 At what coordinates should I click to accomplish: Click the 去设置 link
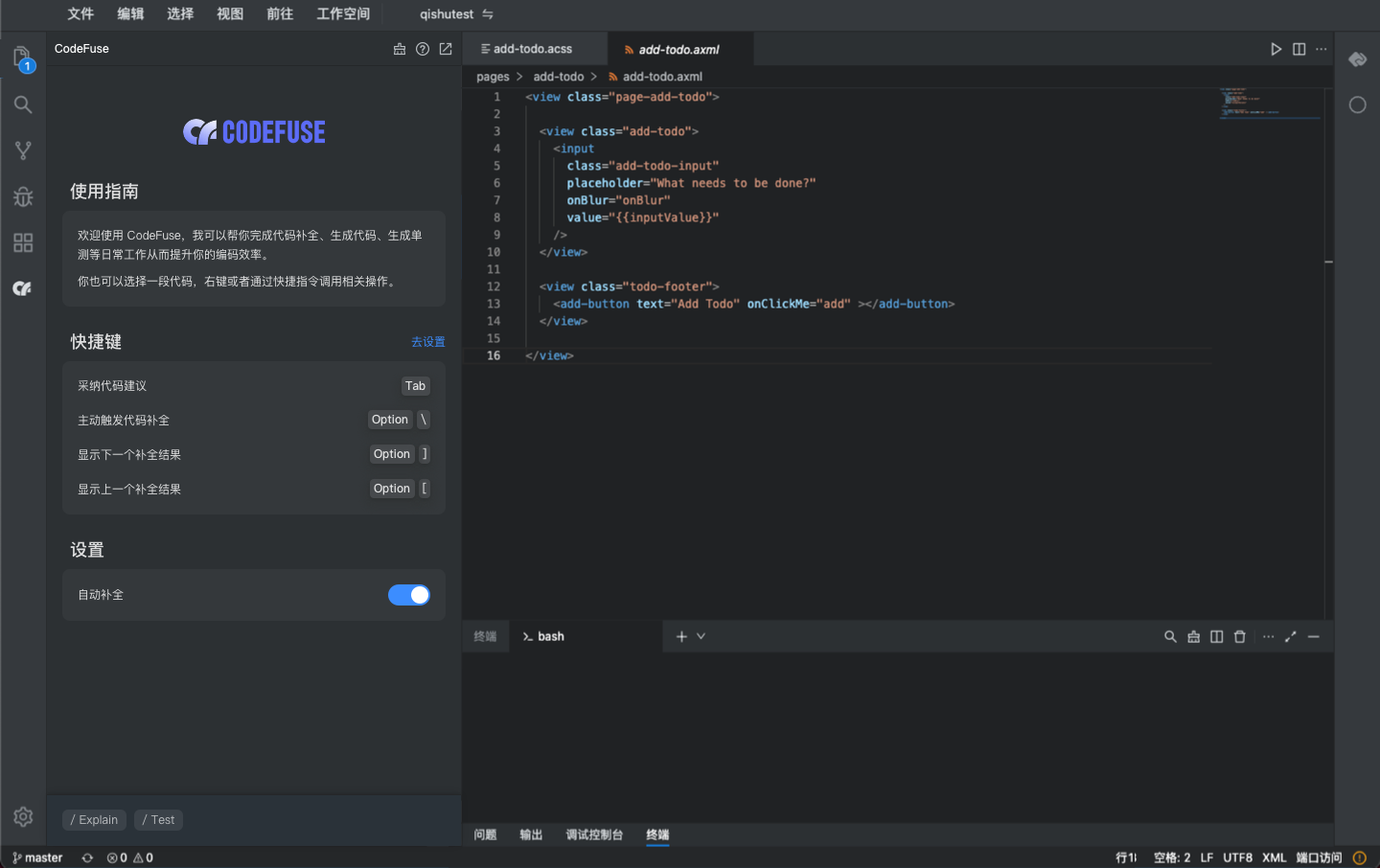[428, 342]
